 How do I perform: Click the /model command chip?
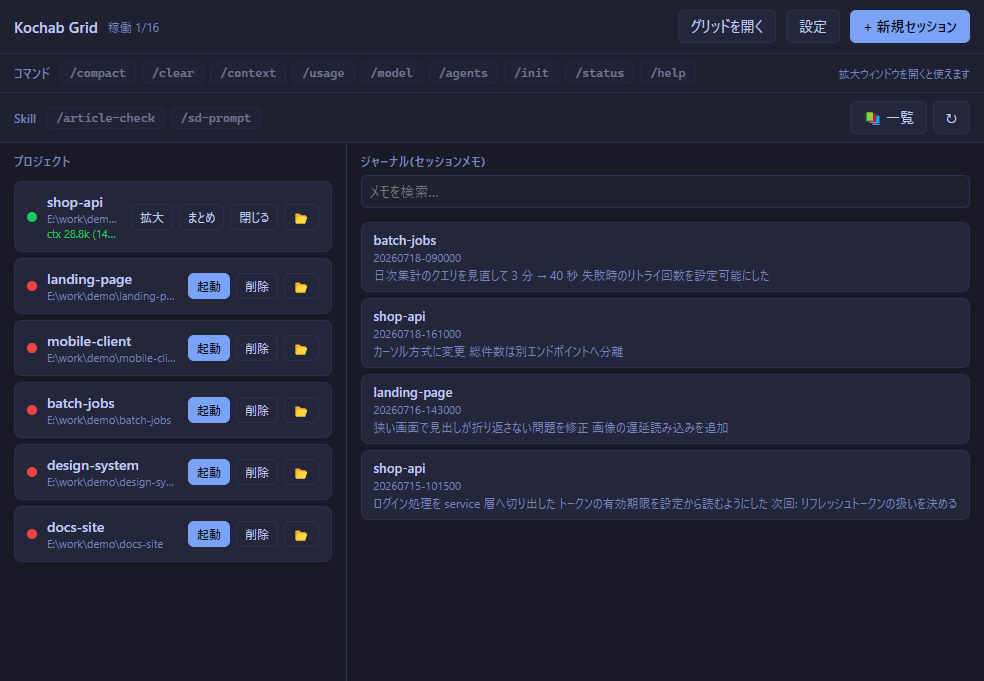[x=392, y=73]
